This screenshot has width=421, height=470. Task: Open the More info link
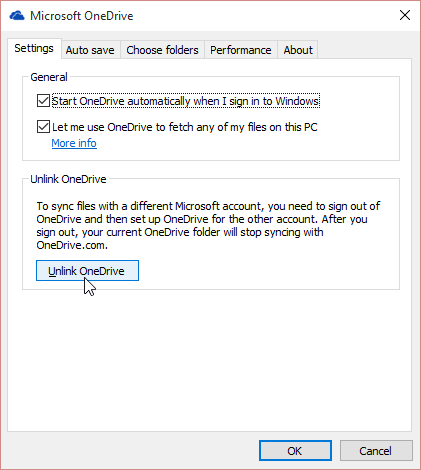[74, 143]
